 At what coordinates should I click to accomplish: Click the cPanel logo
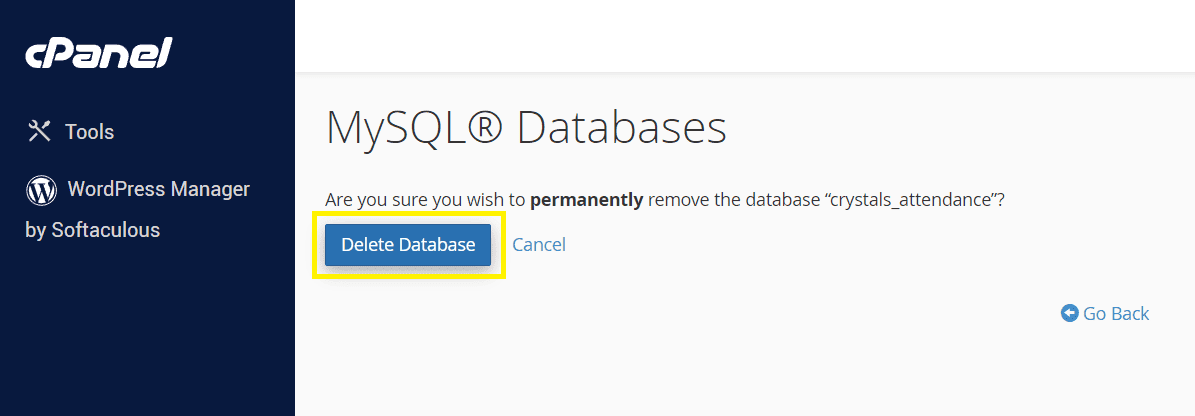(99, 53)
